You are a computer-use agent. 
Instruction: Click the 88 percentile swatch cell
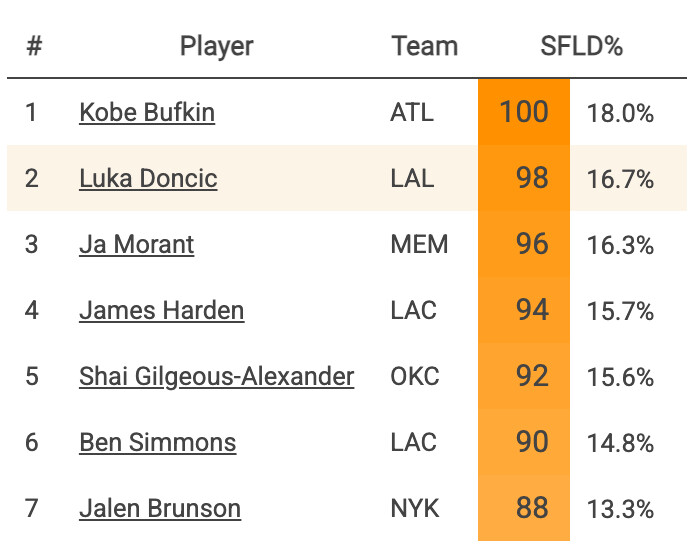point(524,508)
